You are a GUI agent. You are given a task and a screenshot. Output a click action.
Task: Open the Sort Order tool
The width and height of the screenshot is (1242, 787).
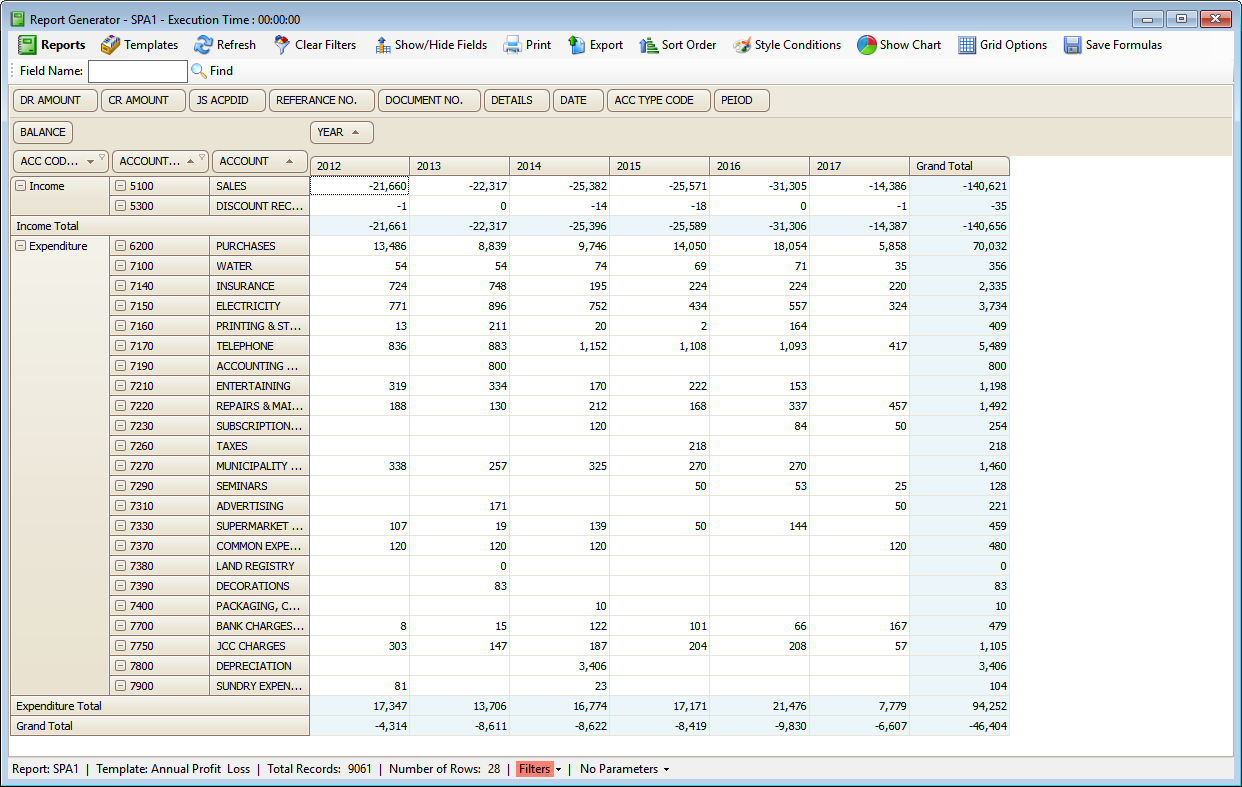[x=678, y=44]
